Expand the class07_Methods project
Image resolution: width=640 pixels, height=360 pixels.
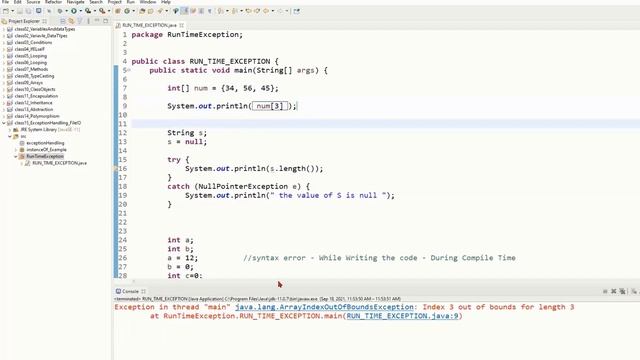(x=4, y=69)
